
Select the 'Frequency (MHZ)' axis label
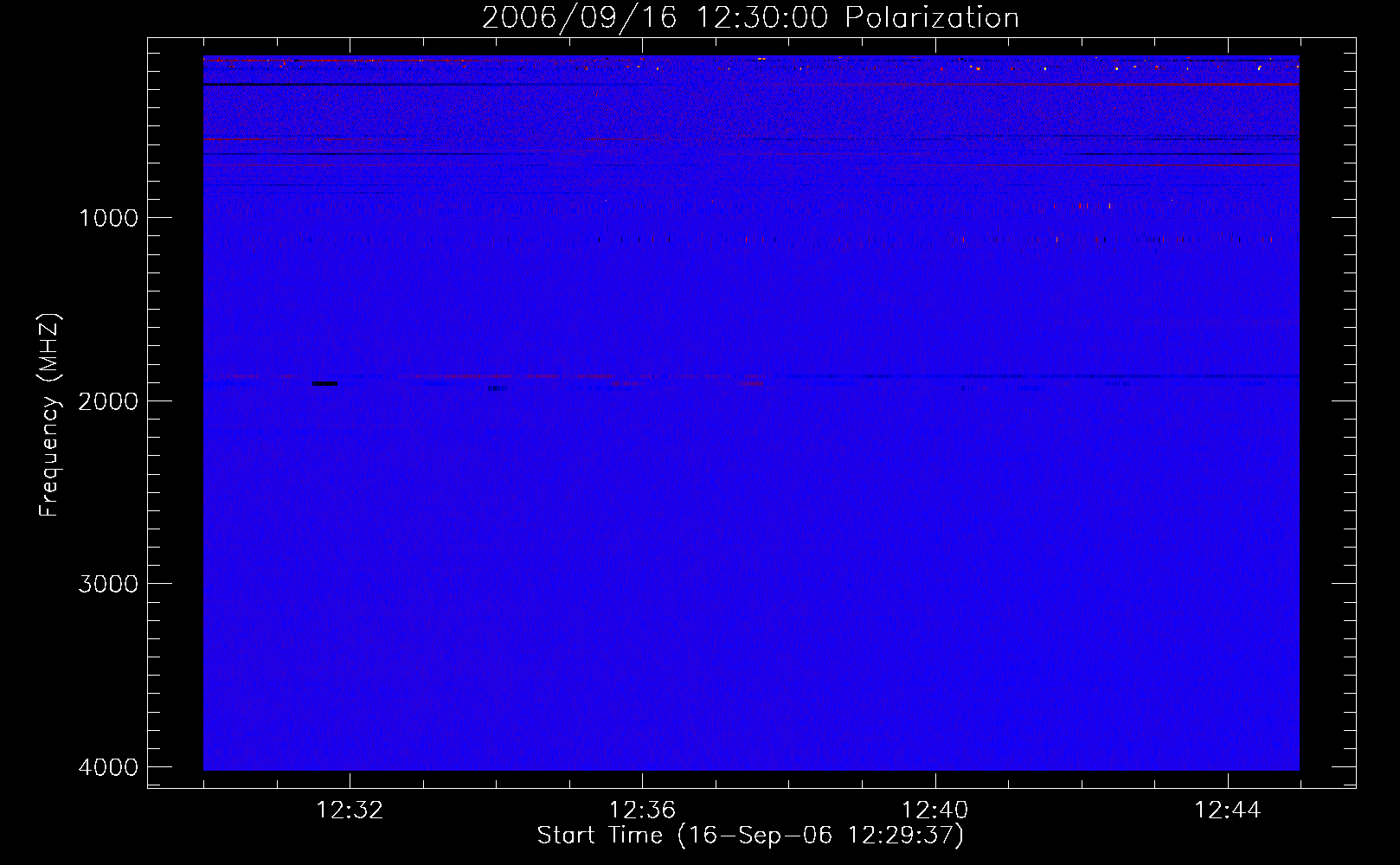click(x=49, y=415)
